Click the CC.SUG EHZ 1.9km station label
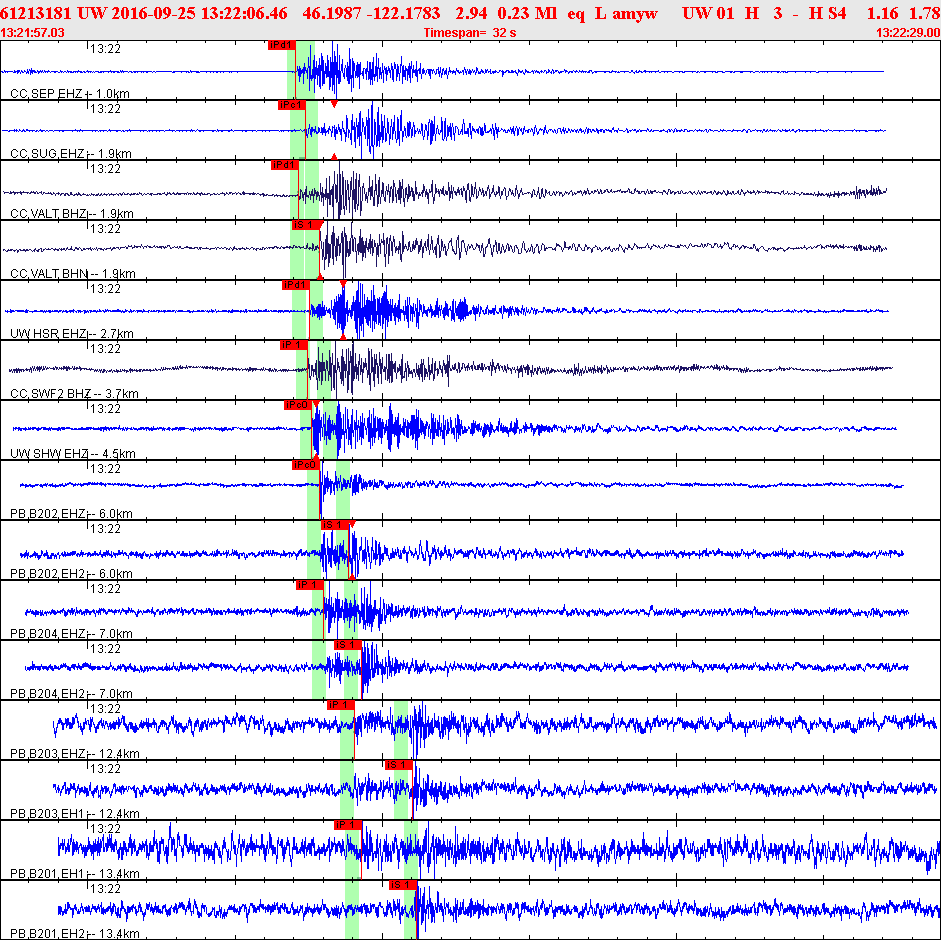 [x=71, y=154]
